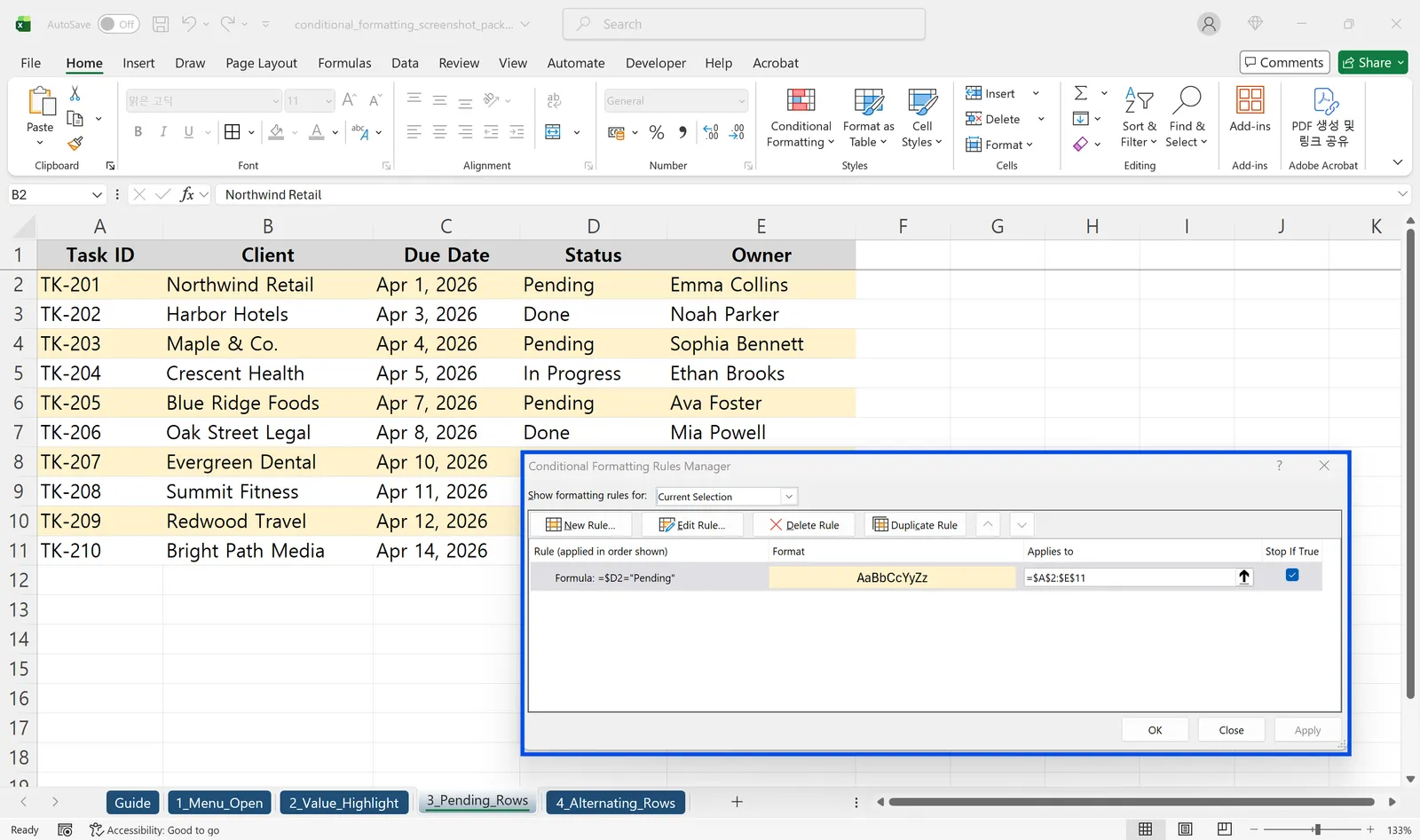Switch to 2_Value_Highlight sheet tab
This screenshot has height=840, width=1420.
tap(343, 803)
